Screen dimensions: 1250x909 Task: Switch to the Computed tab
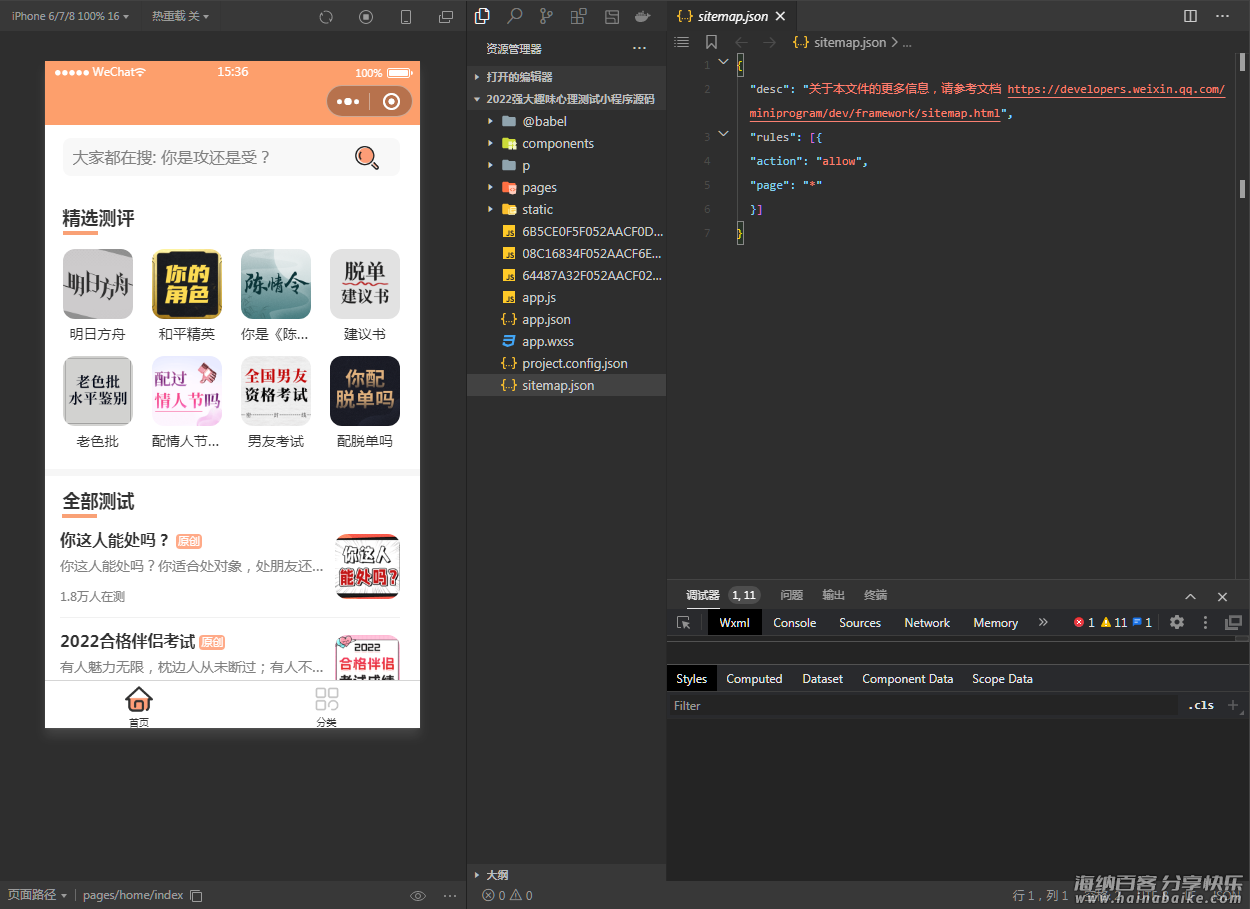pyautogui.click(x=754, y=678)
